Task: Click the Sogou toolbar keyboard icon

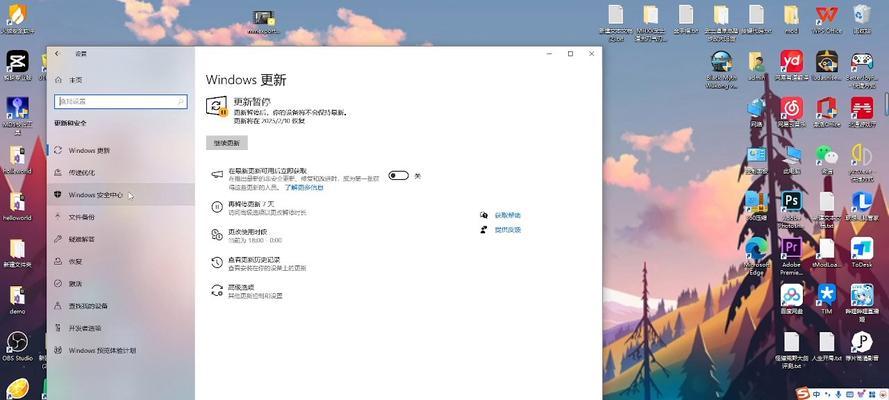Action: pos(849,394)
